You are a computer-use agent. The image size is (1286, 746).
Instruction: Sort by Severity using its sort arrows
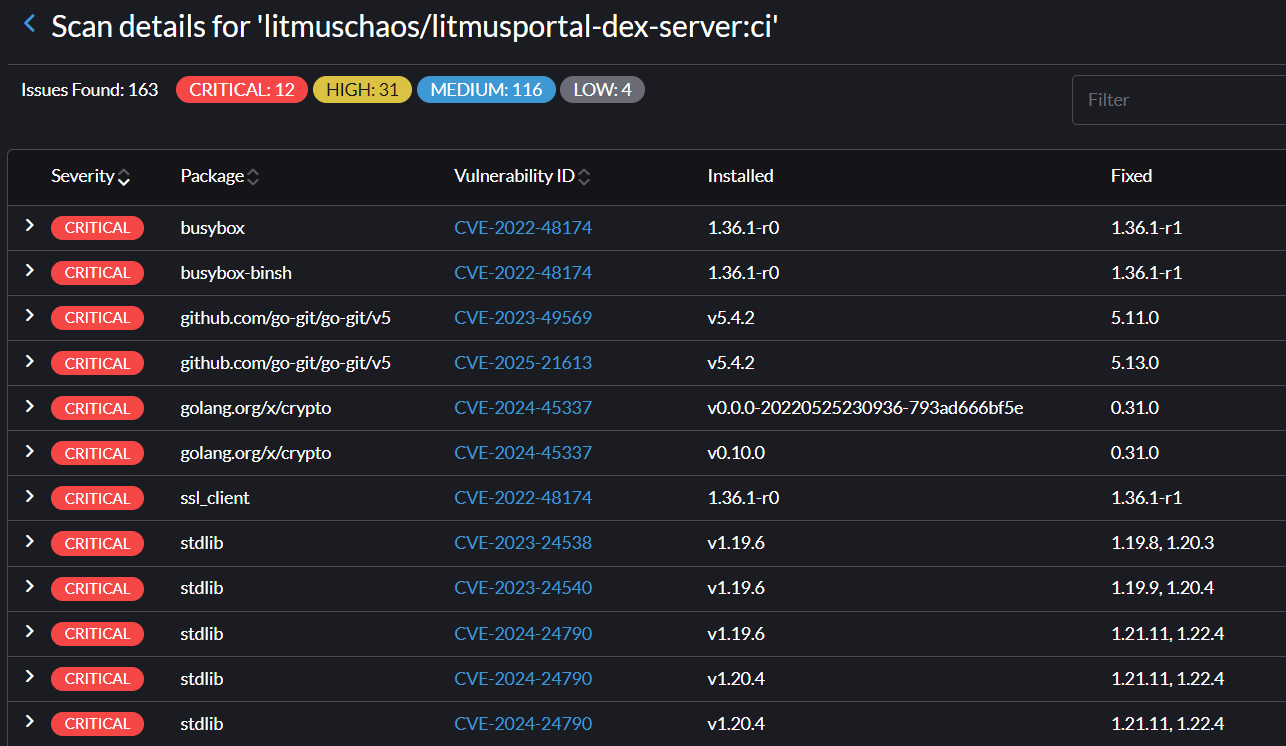124,177
